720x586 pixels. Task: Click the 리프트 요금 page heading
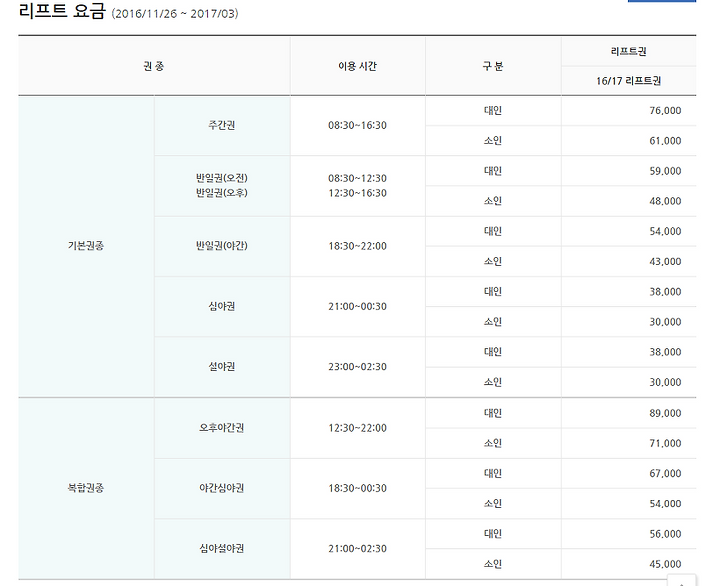[x=62, y=11]
